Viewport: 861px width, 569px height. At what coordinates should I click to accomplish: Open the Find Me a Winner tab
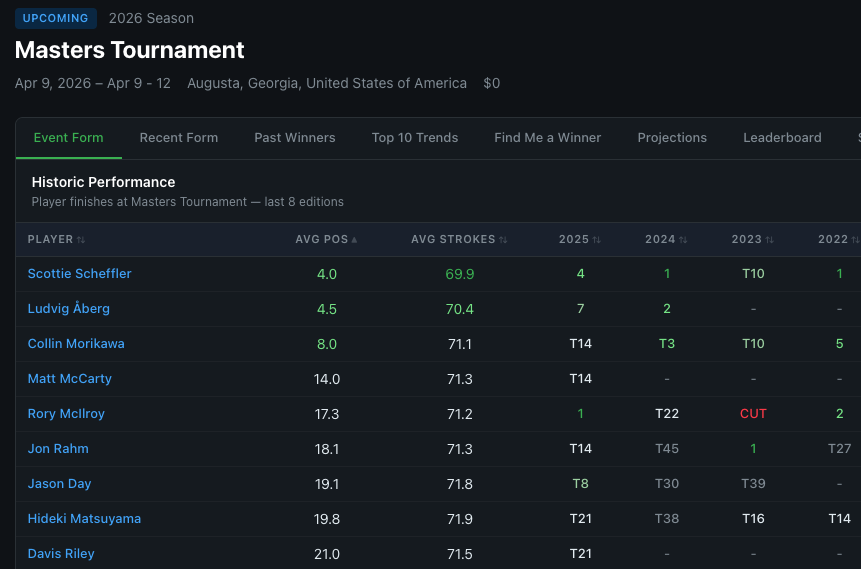(x=547, y=138)
